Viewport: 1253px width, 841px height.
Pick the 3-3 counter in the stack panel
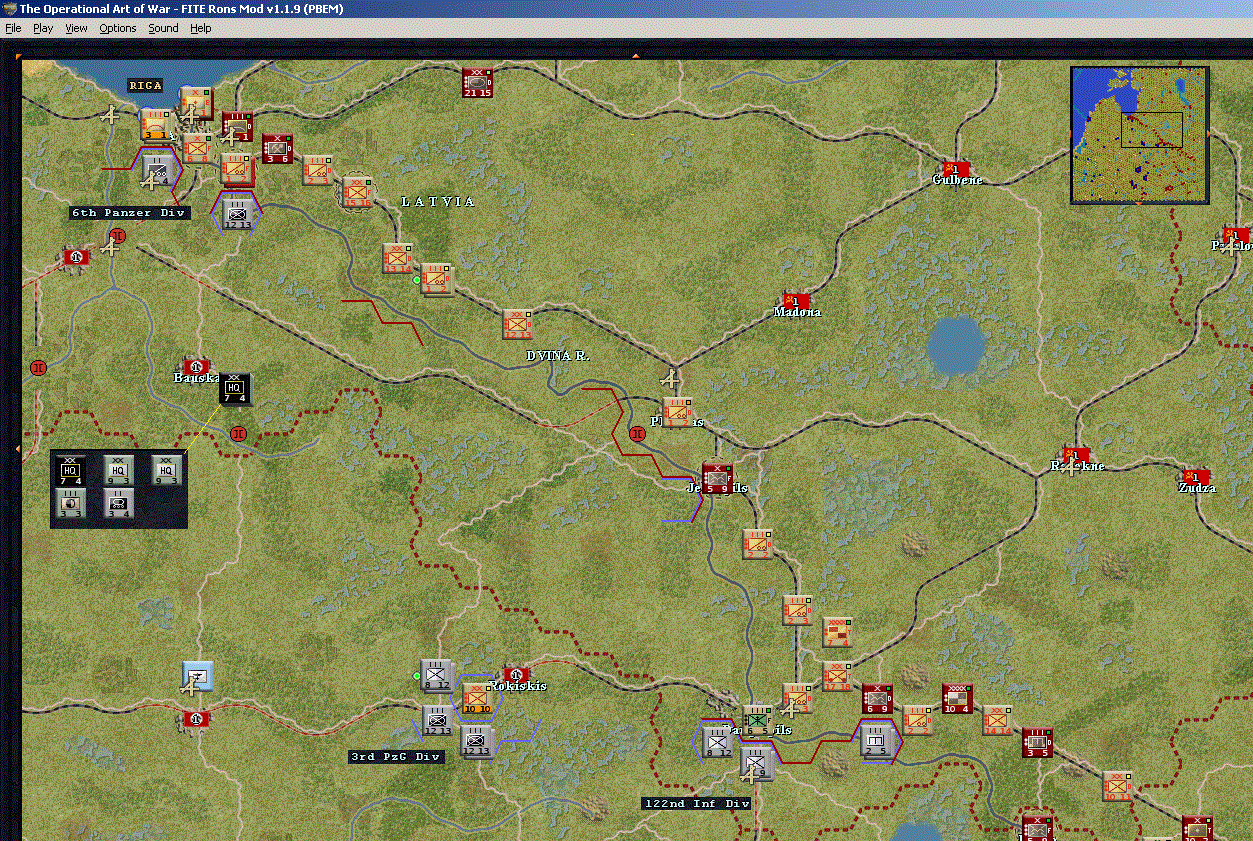[x=70, y=503]
